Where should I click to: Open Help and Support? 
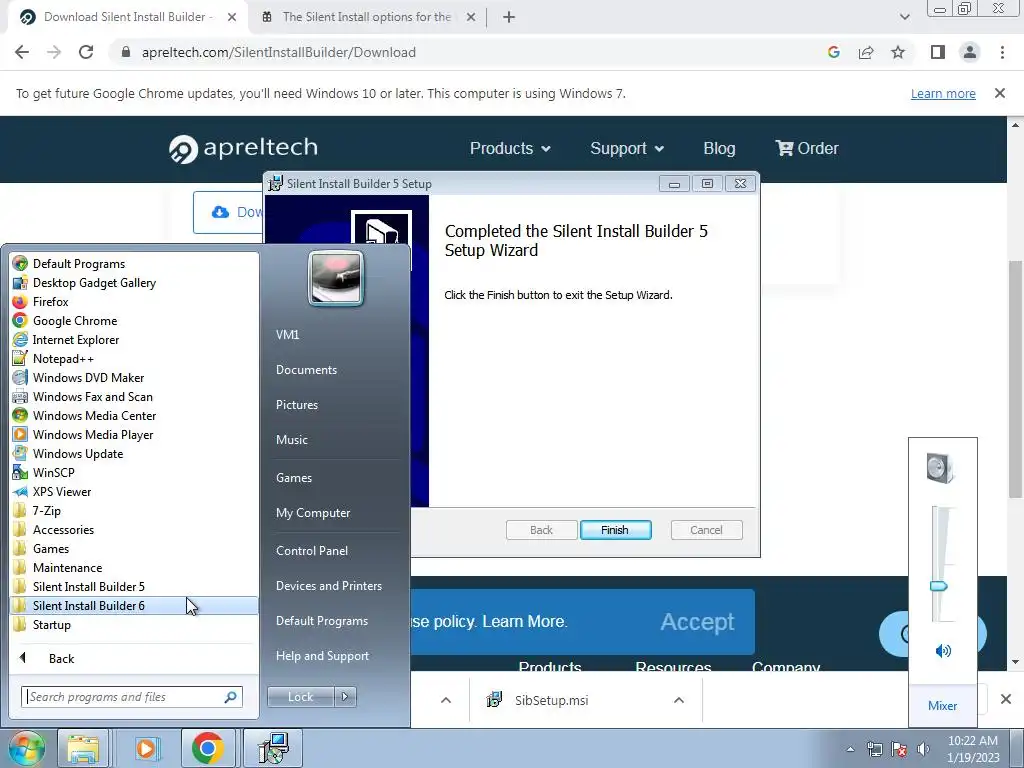[322, 656]
